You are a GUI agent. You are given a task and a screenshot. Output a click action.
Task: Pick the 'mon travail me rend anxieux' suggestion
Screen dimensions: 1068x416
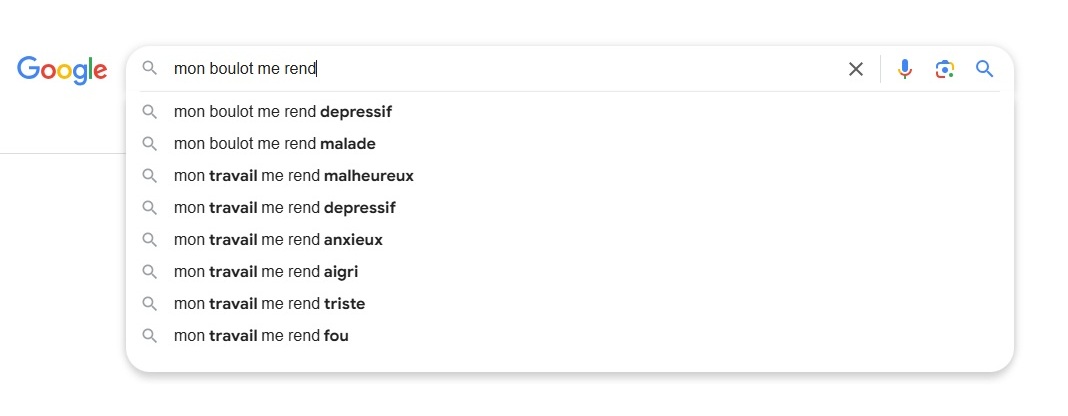[278, 240]
